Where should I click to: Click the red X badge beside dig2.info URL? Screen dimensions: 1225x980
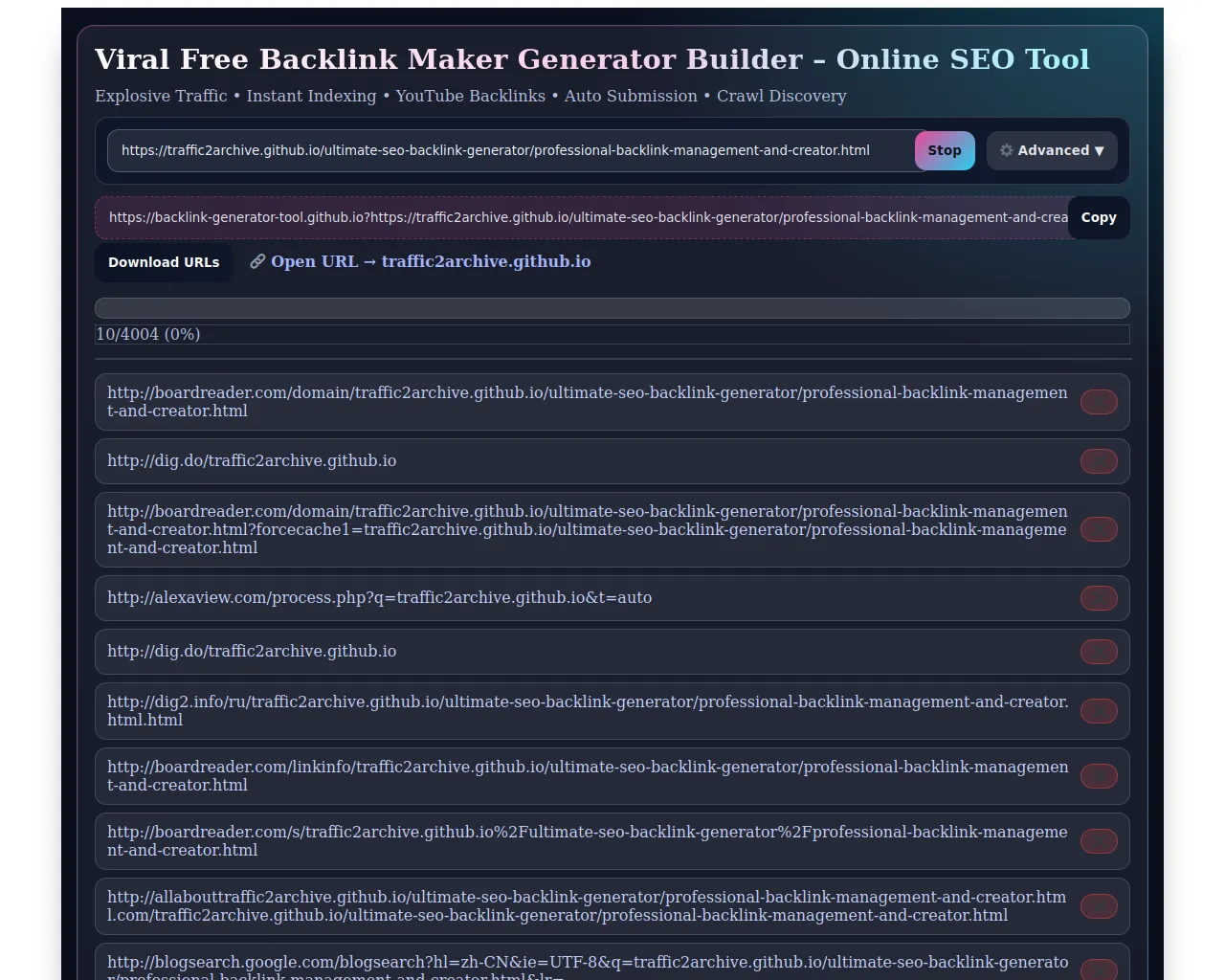pos(1099,711)
